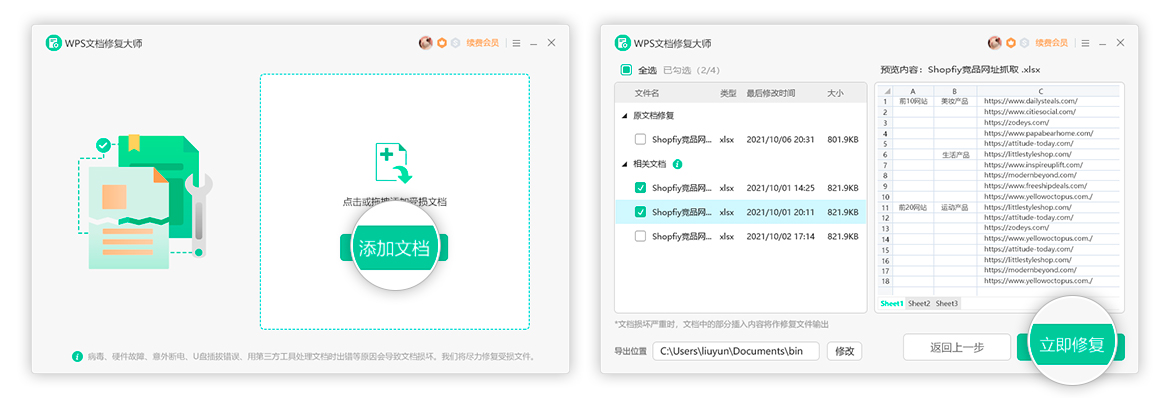Image resolution: width=1170 pixels, height=398 pixels.
Task: Minimize the file list window
Action: coord(1103,43)
